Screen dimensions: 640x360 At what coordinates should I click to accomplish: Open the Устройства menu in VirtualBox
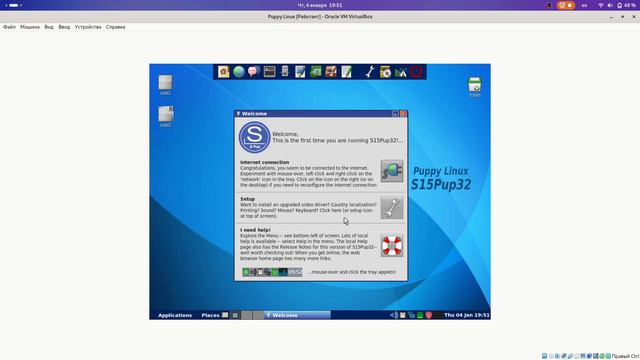88,27
